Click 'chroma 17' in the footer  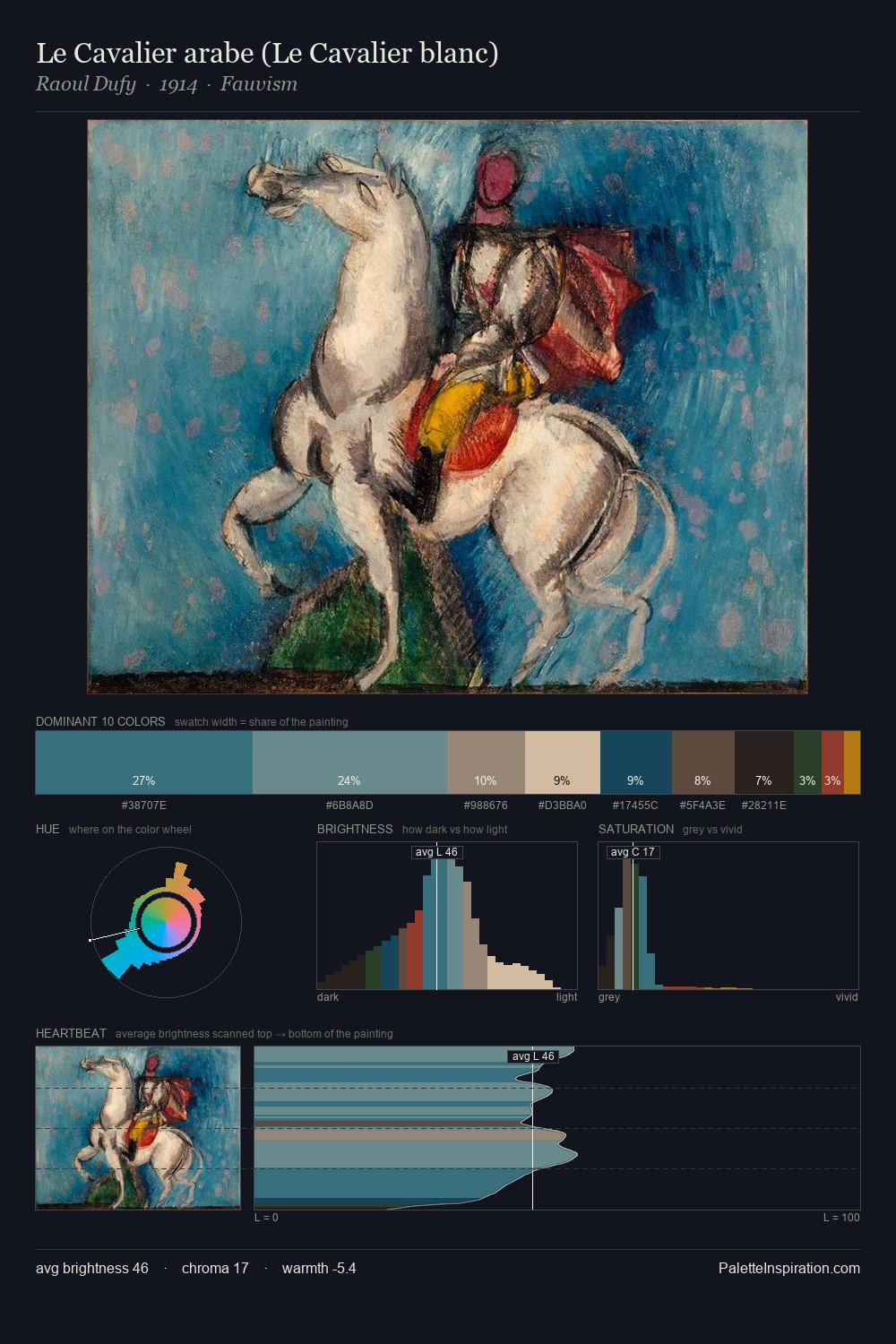pos(215,1268)
